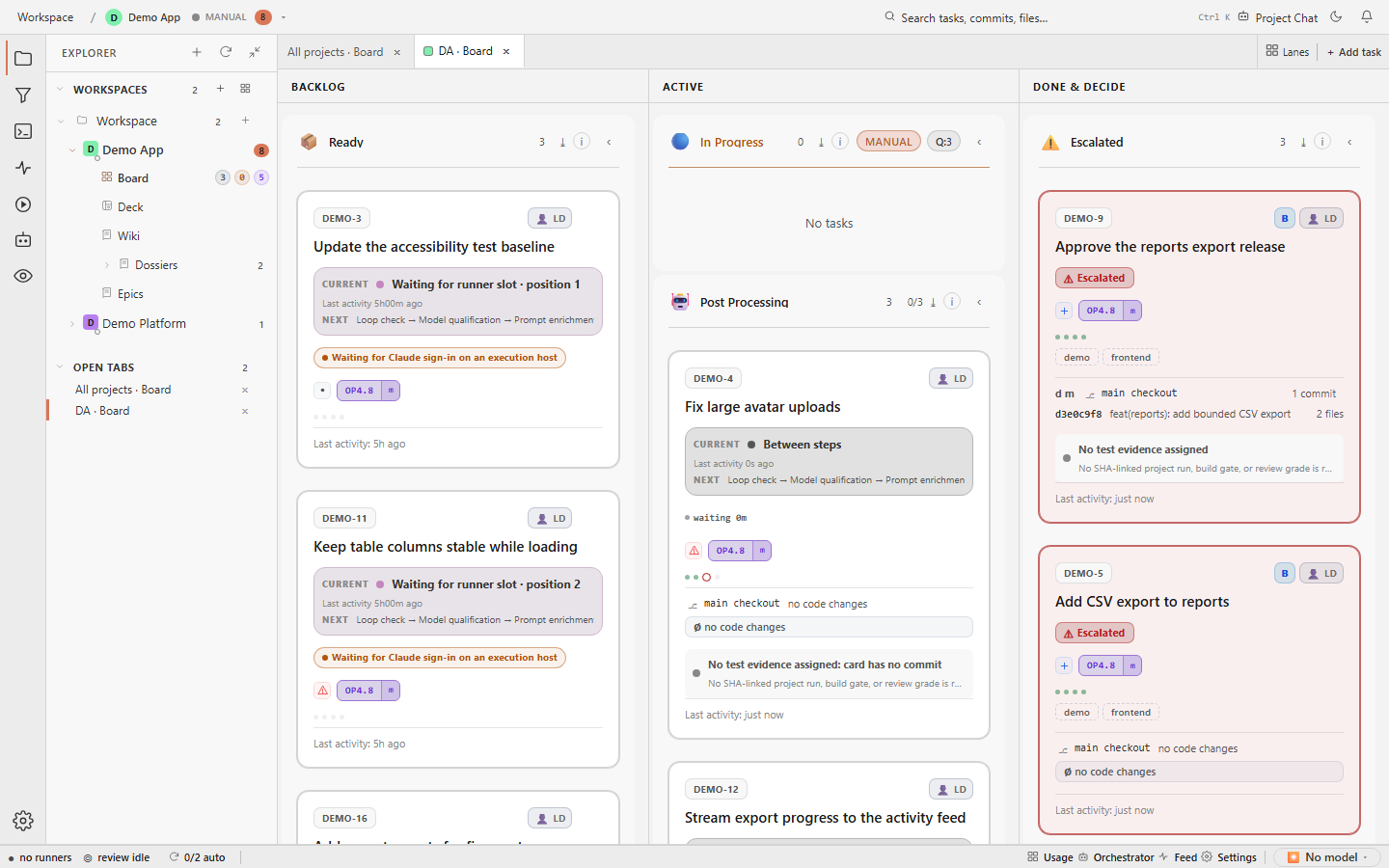Open the Explorer folder icon in activity bar

[x=23, y=59]
